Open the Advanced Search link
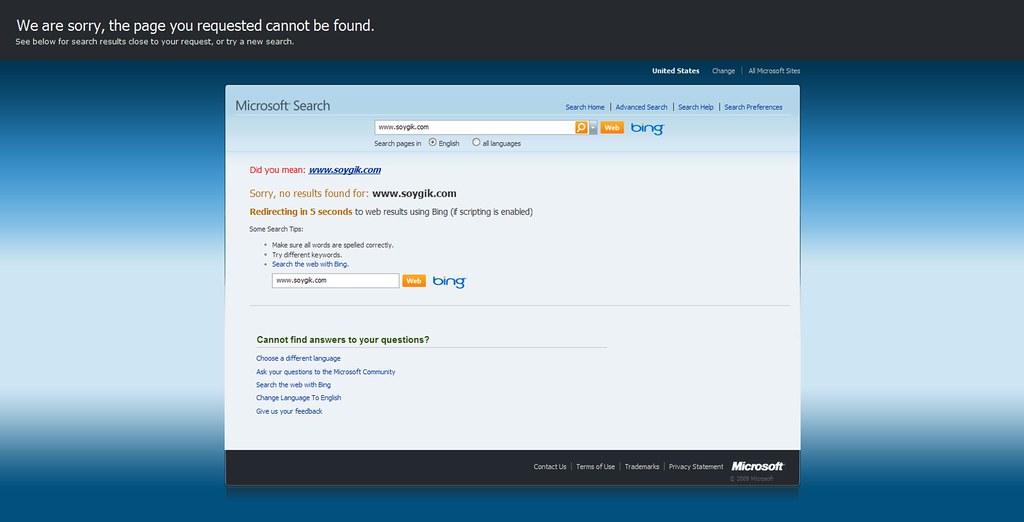Screen dimensions: 1024x522 641,107
